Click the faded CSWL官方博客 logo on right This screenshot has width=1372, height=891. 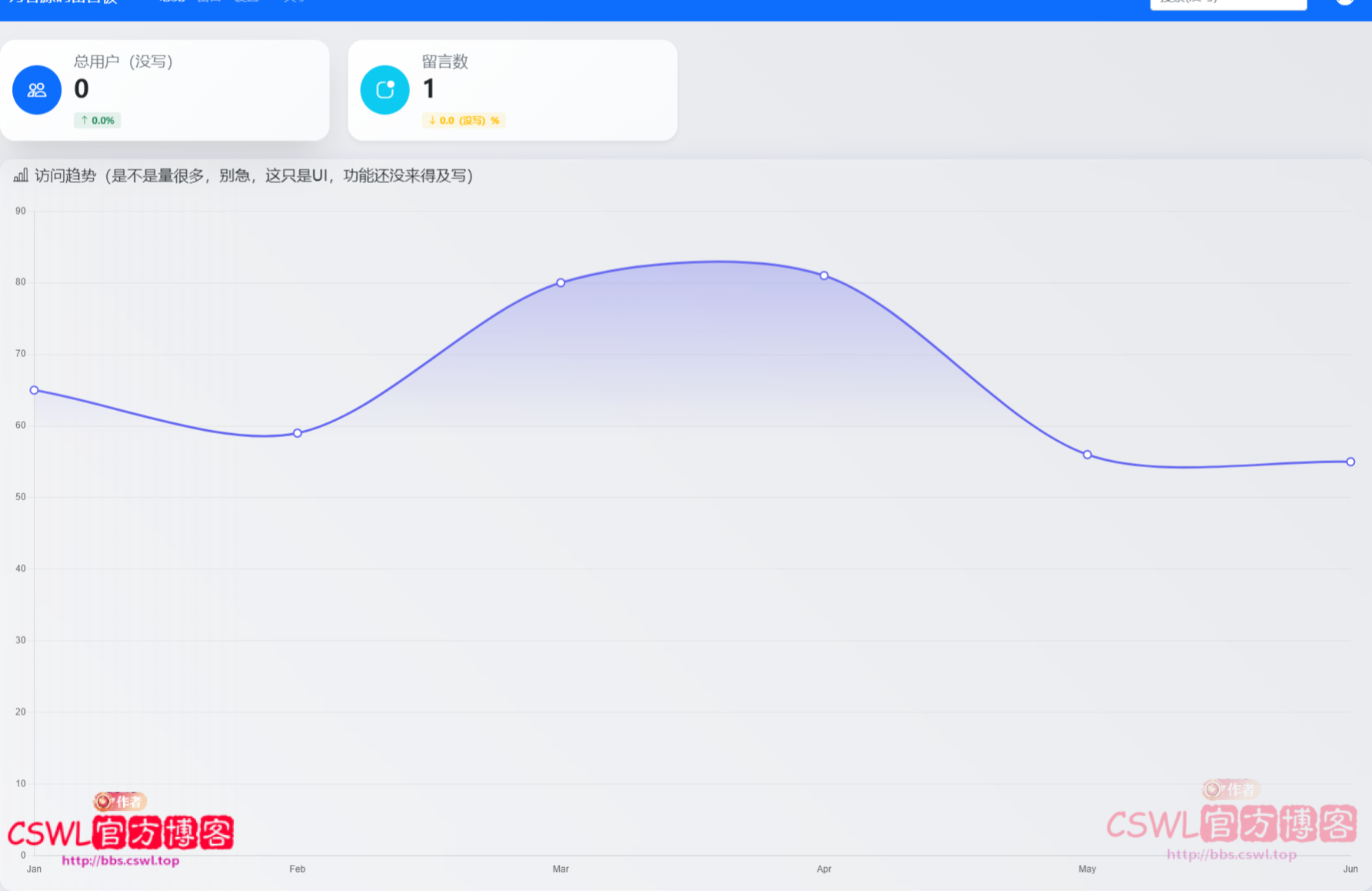[x=1231, y=825]
